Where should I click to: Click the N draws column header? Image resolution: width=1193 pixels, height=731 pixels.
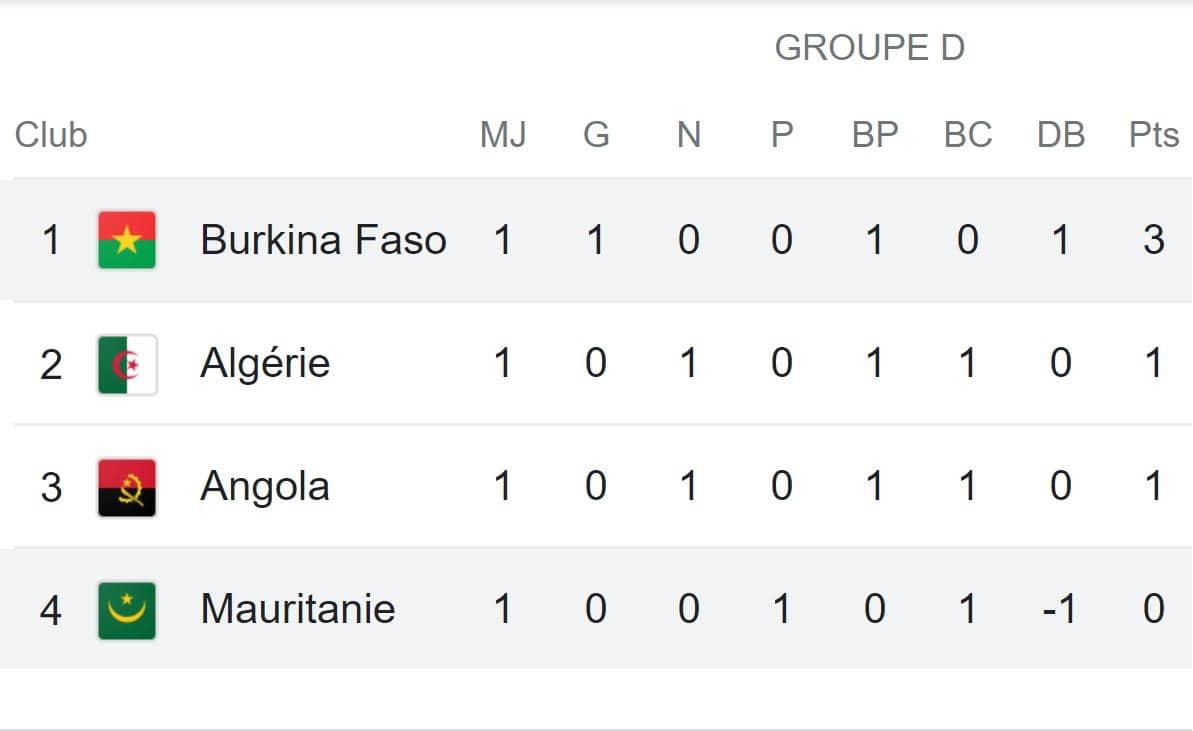point(689,135)
